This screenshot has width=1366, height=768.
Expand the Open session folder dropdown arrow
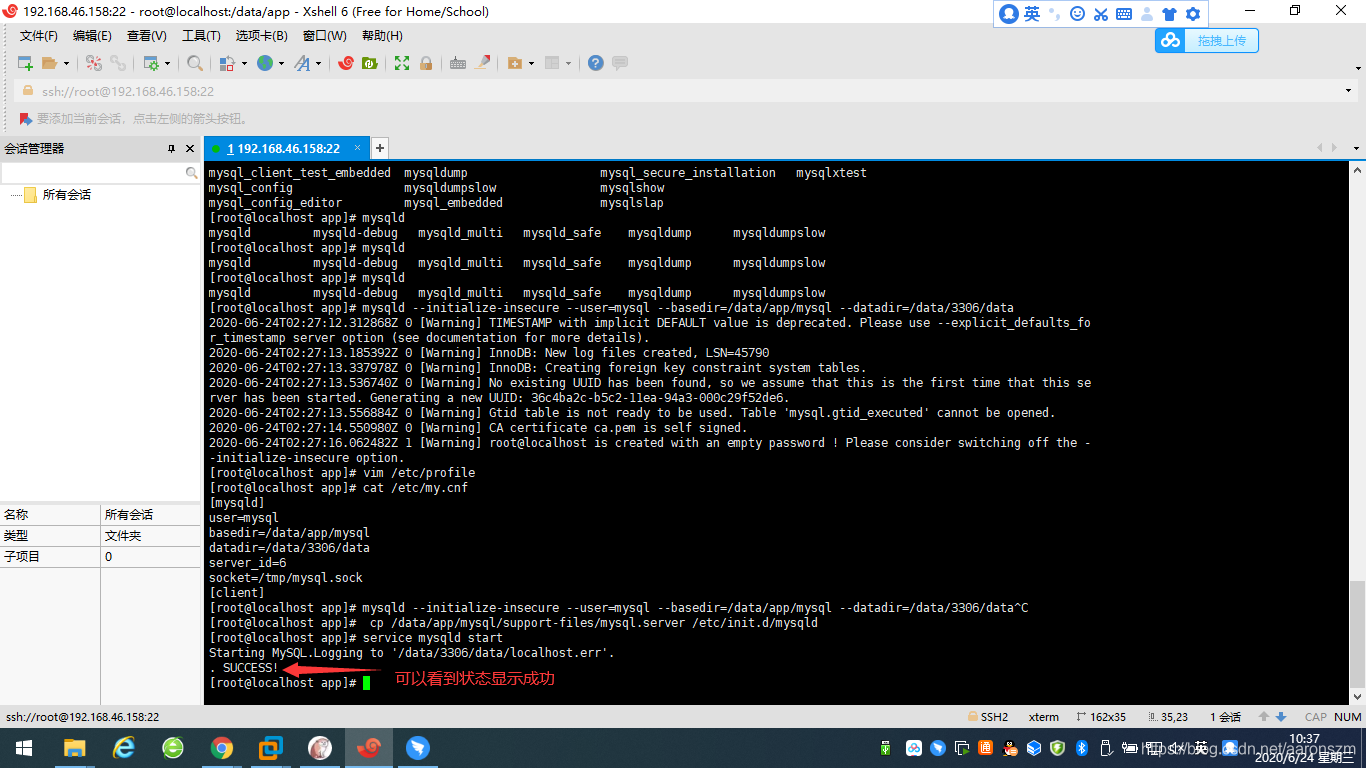coord(67,63)
